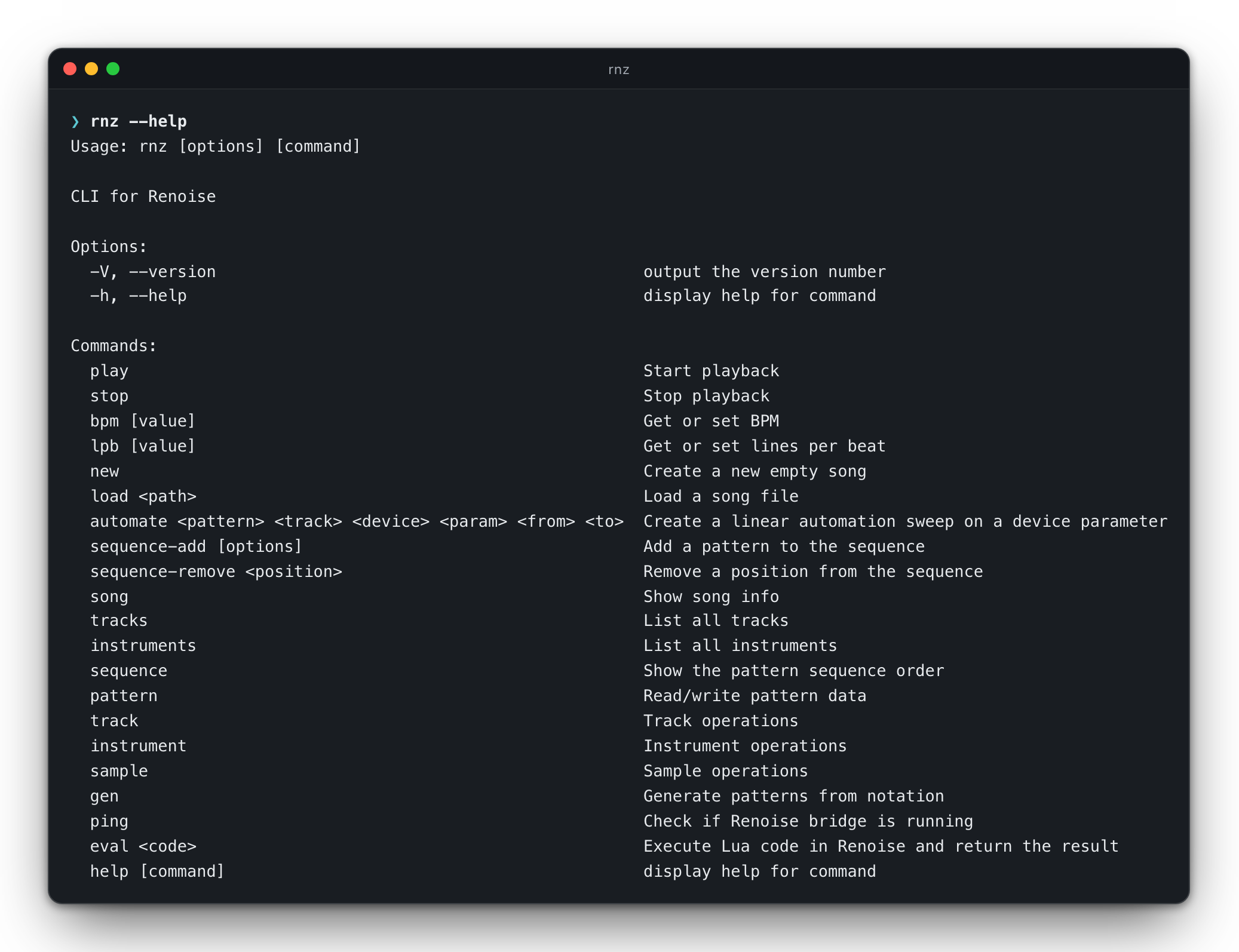Click the '-V, --version' option
Viewport: 1239px width, 952px height.
[153, 272]
